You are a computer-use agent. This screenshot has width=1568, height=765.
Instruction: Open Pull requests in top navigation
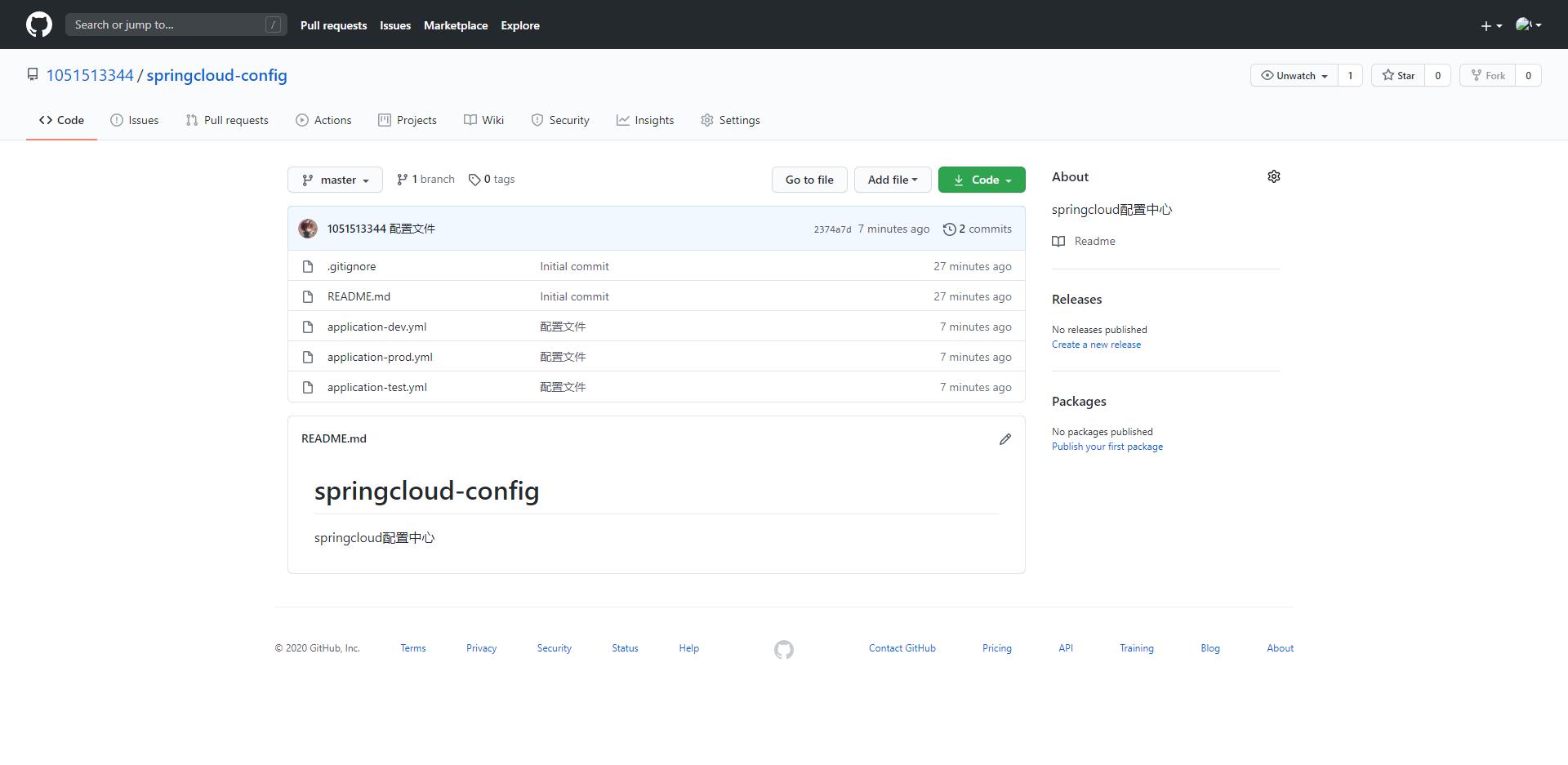[333, 25]
